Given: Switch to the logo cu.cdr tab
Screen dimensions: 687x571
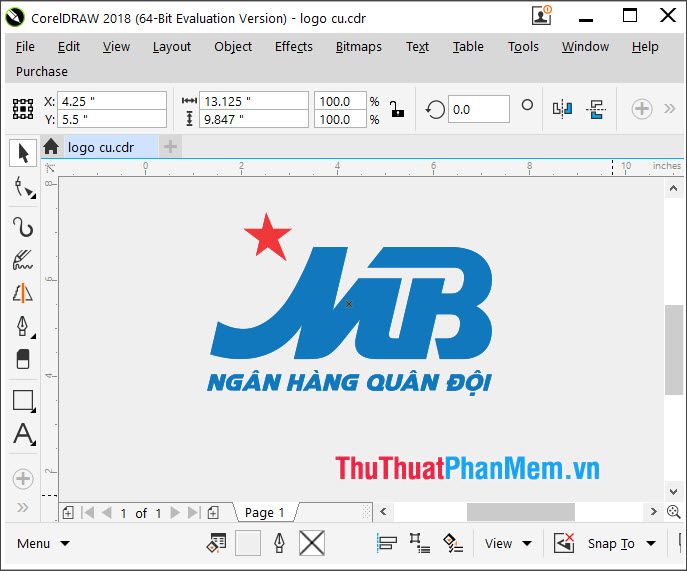Looking at the screenshot, I should click(101, 147).
